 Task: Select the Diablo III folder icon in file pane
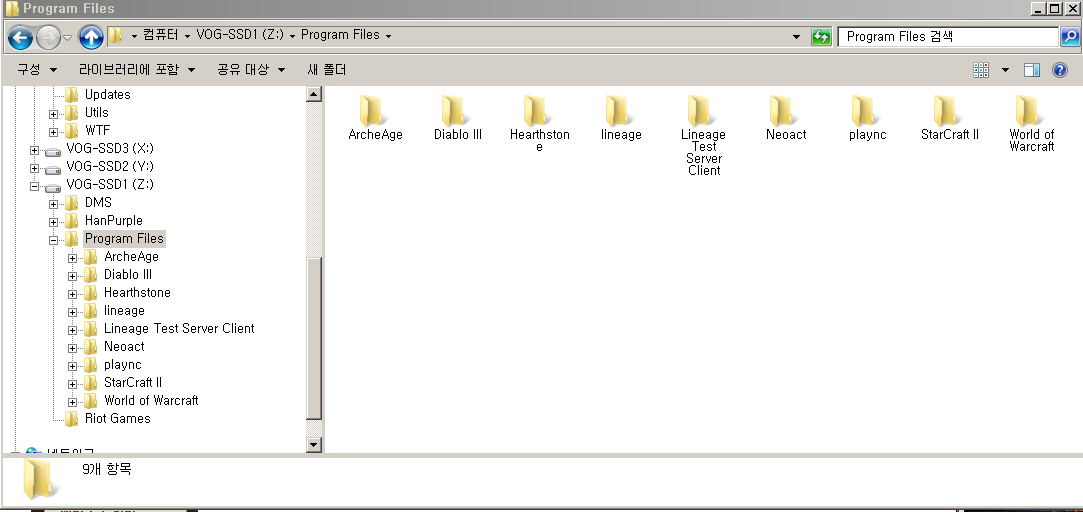(457, 111)
